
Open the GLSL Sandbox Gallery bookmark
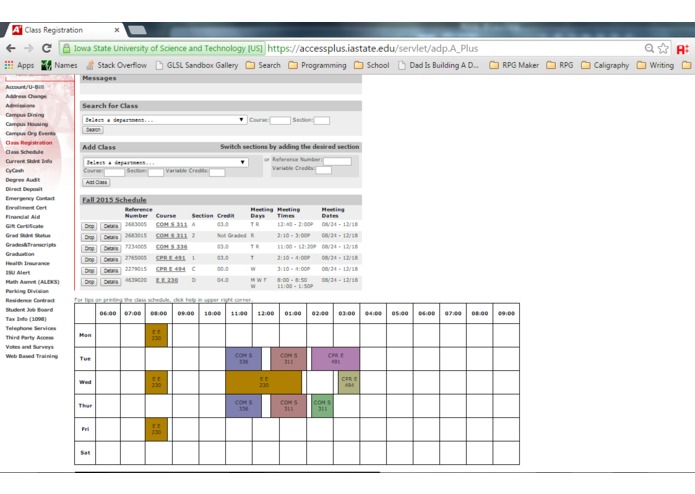click(x=197, y=65)
